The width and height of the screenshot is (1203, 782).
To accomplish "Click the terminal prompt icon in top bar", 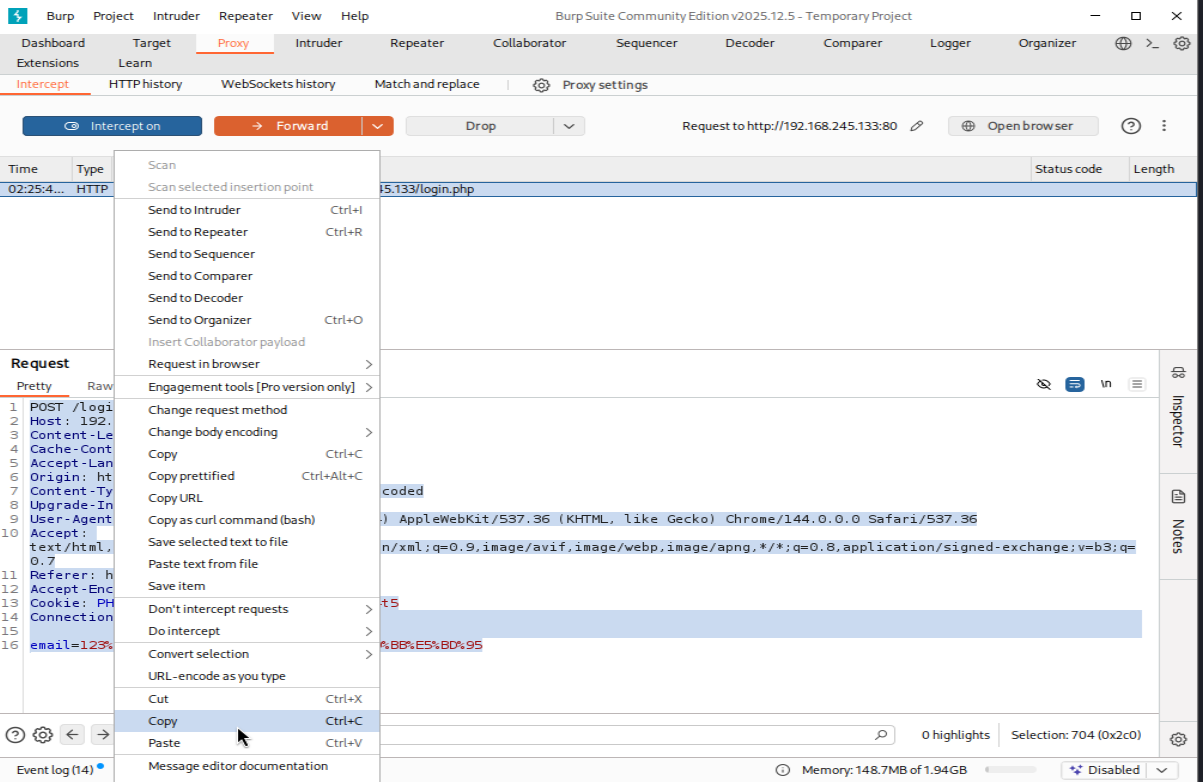I will (1152, 43).
